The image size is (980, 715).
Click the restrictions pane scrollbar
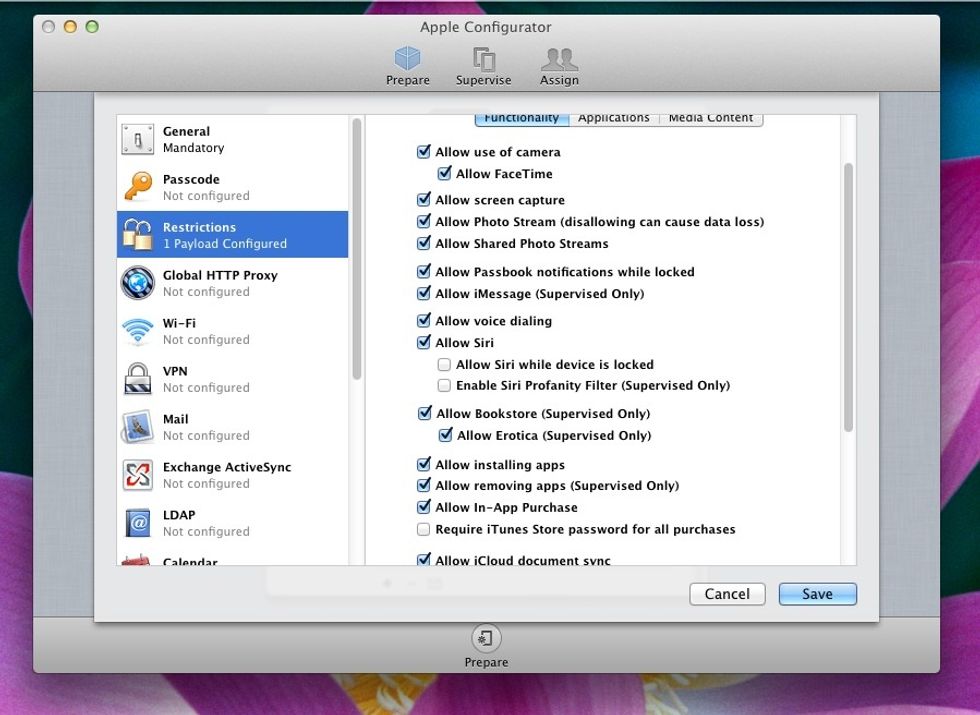[x=848, y=298]
